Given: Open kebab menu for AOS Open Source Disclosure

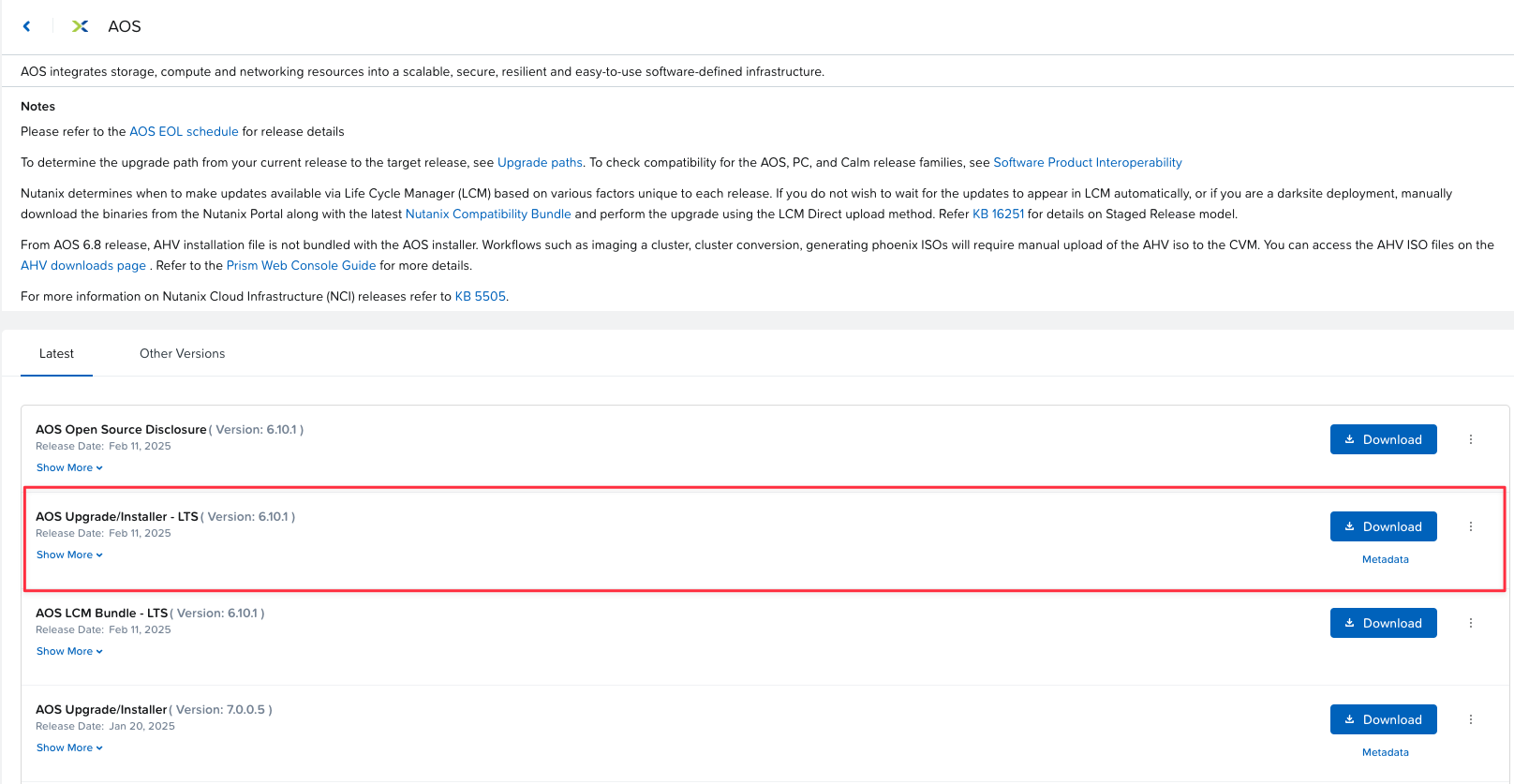Looking at the screenshot, I should point(1471,439).
